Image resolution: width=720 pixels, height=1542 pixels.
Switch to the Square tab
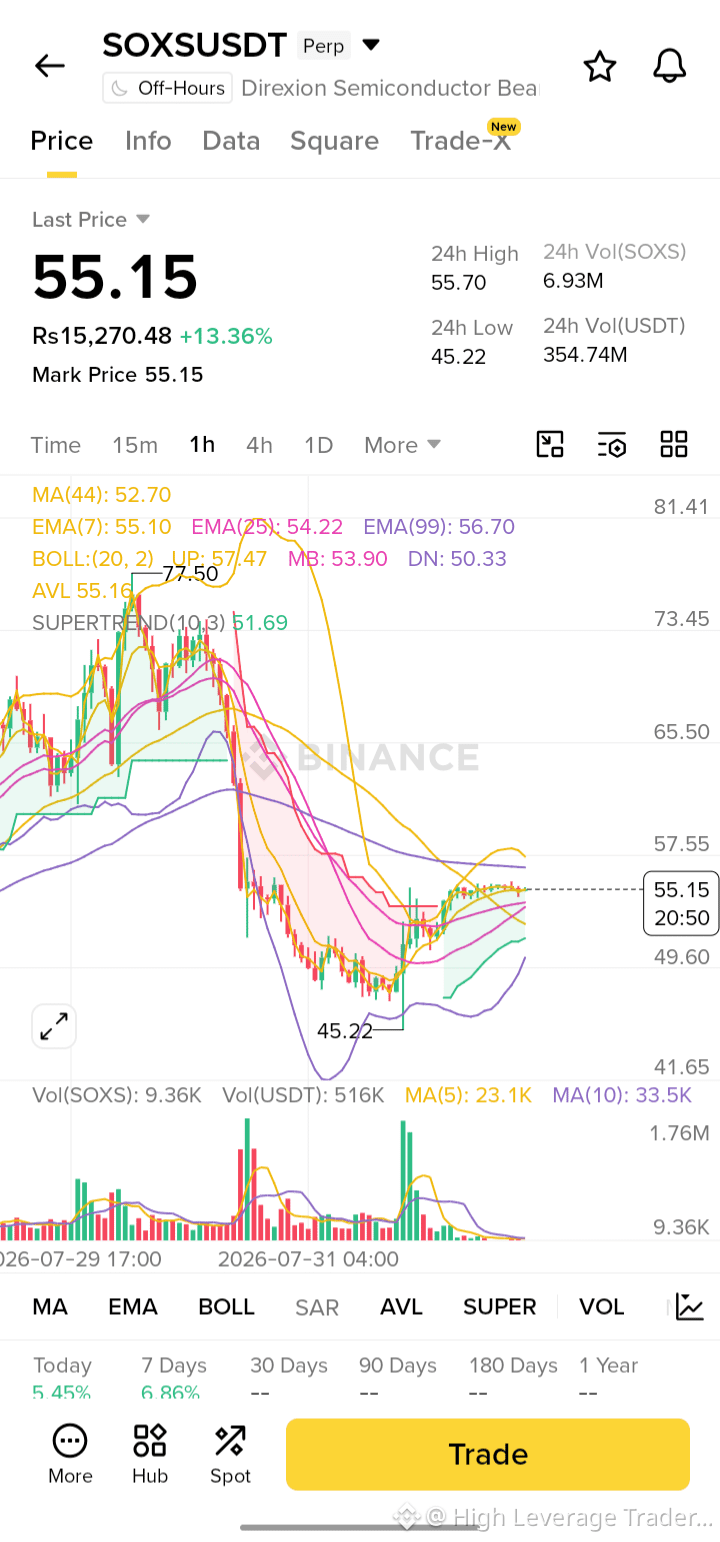tap(334, 141)
